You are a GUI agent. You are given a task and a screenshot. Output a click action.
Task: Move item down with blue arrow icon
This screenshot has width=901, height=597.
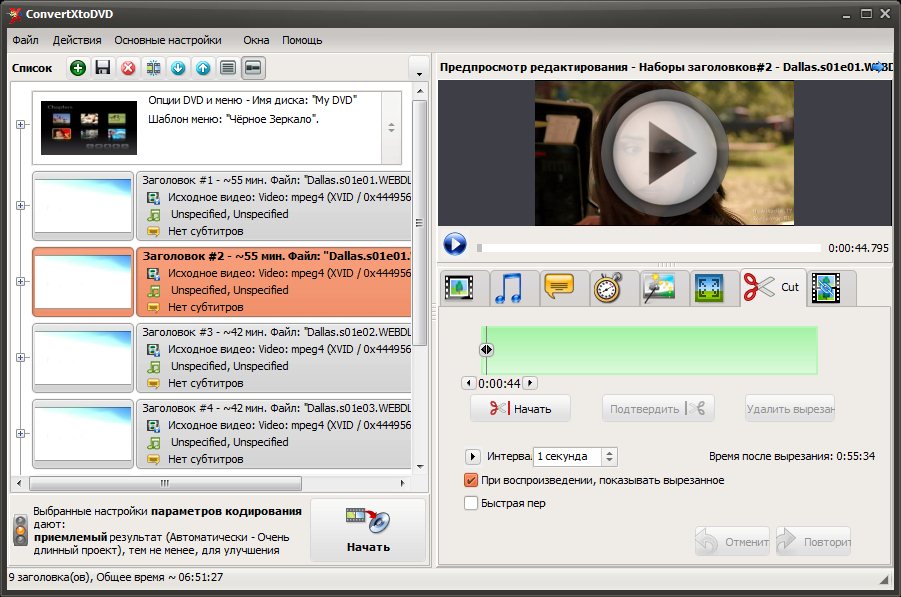coord(178,68)
